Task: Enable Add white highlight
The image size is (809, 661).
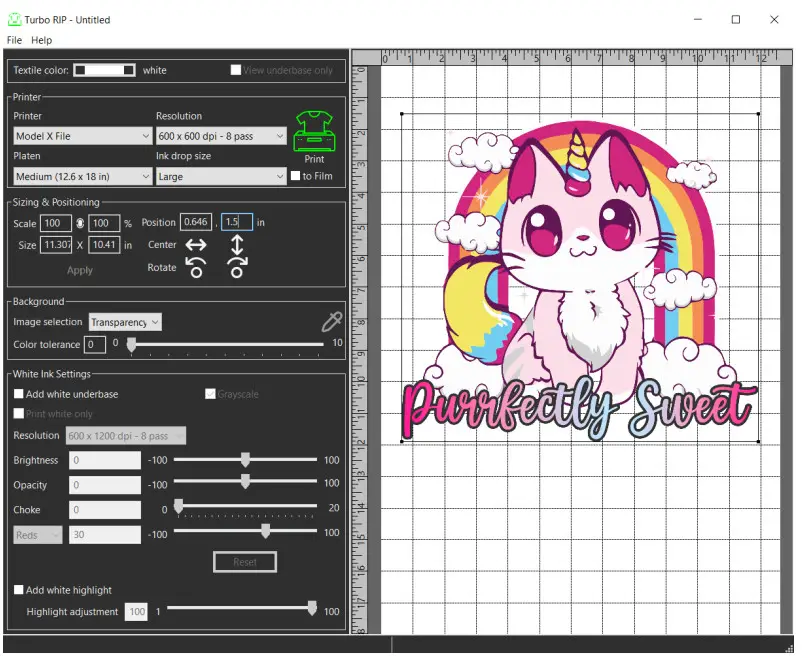Action: (19, 589)
